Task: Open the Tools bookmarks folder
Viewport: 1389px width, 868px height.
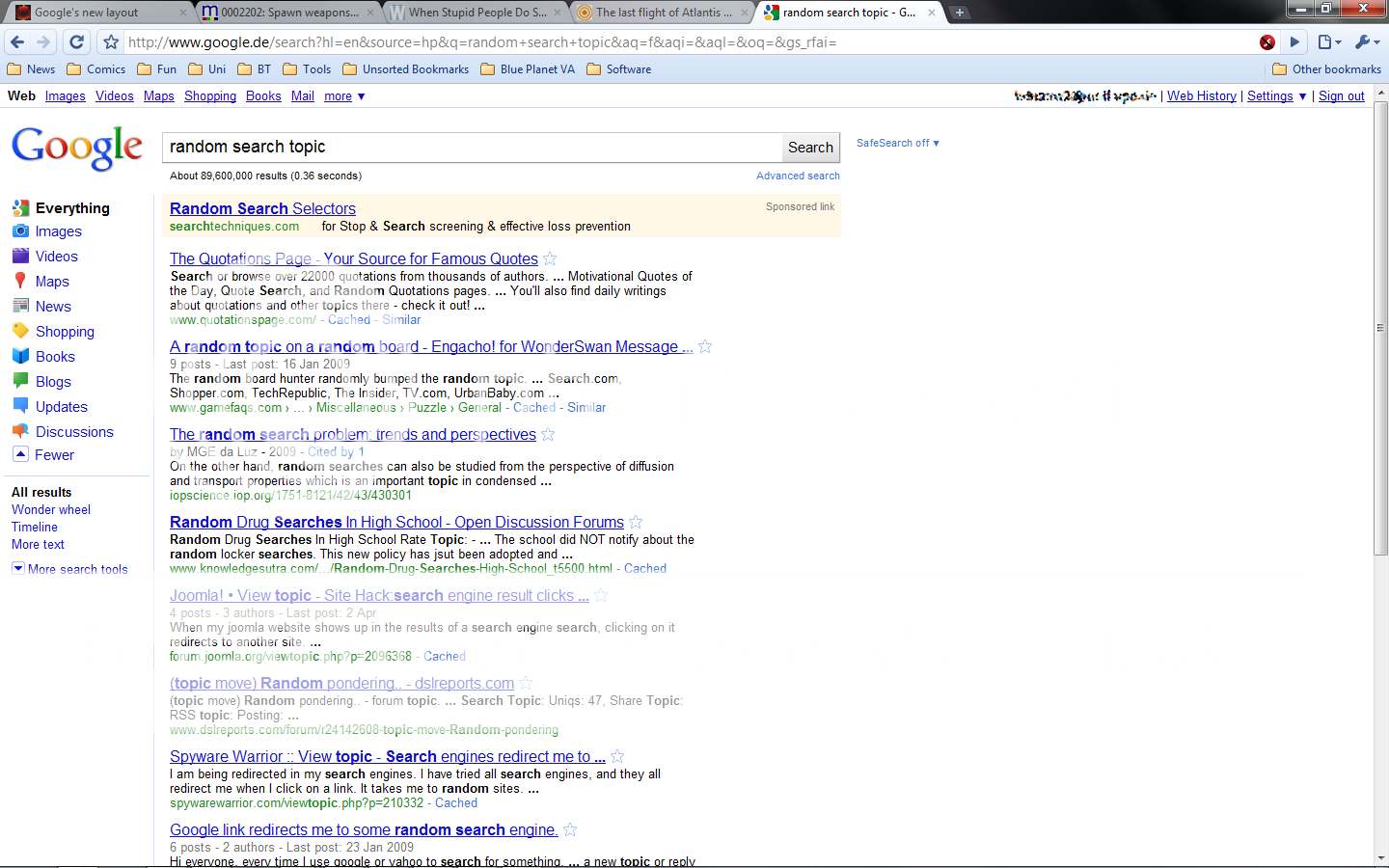Action: [307, 69]
